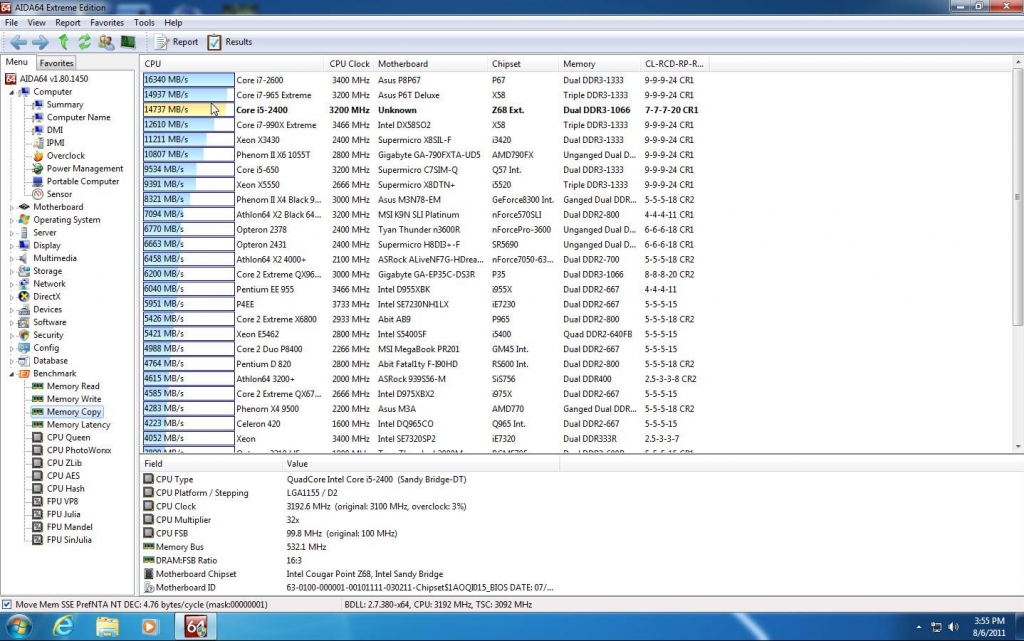The height and width of the screenshot is (641, 1024).
Task: Click the Back arrow toolbar icon
Action: (18, 42)
